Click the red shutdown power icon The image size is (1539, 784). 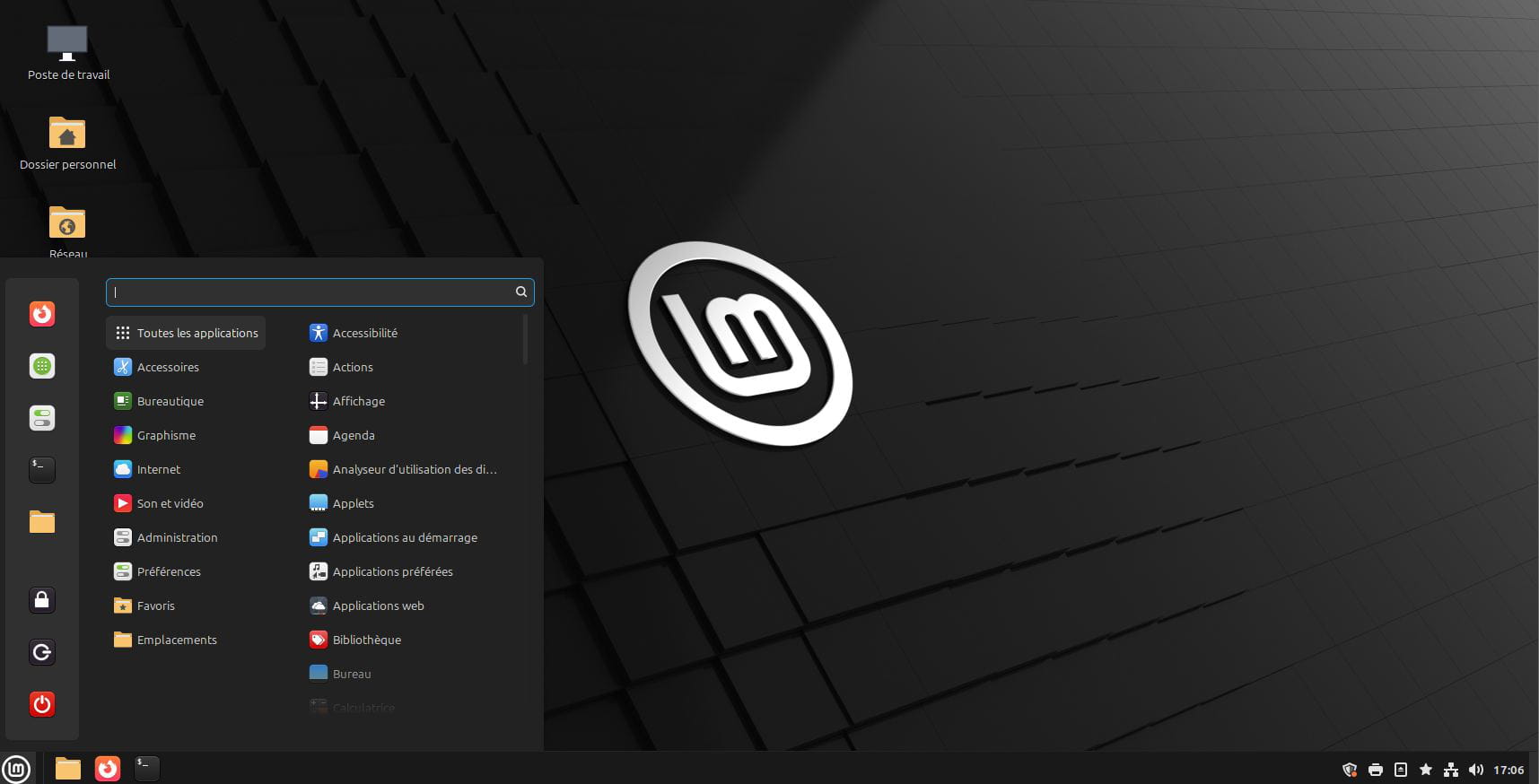pyautogui.click(x=42, y=704)
